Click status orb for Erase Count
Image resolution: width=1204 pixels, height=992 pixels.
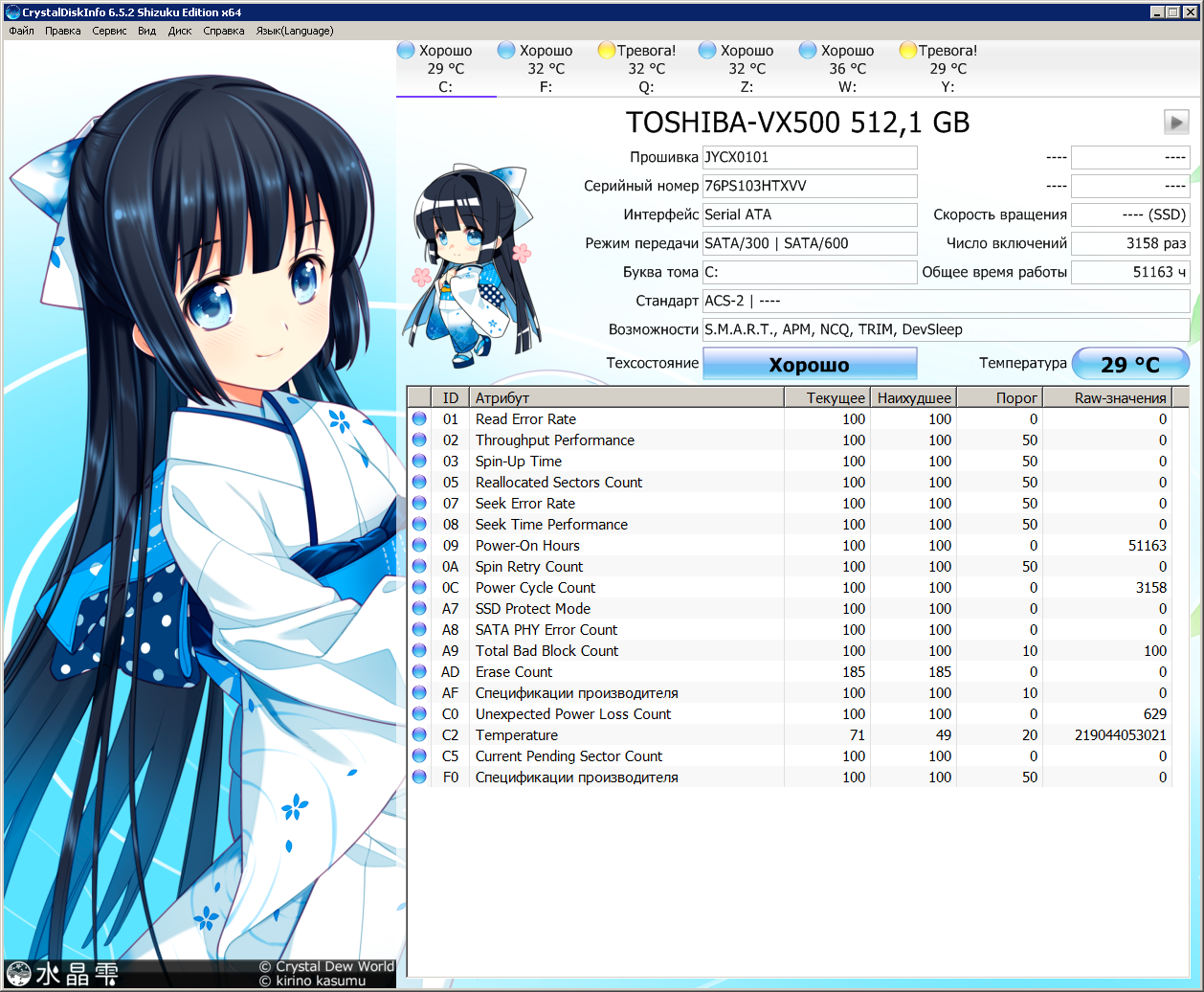[419, 671]
